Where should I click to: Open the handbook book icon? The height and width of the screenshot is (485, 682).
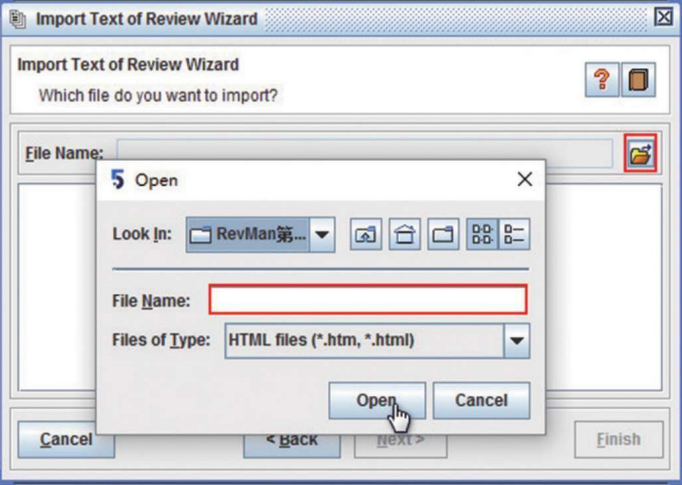pos(638,80)
